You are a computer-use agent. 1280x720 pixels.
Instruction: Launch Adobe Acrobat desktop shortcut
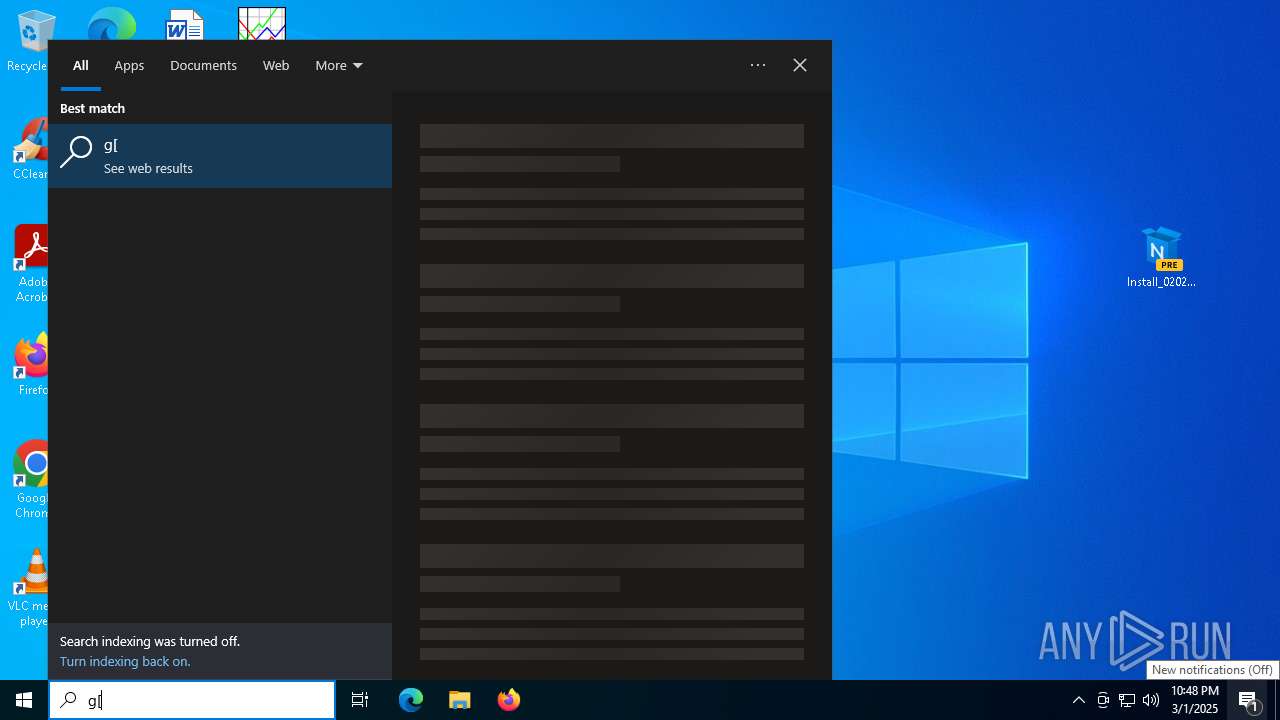tap(30, 265)
